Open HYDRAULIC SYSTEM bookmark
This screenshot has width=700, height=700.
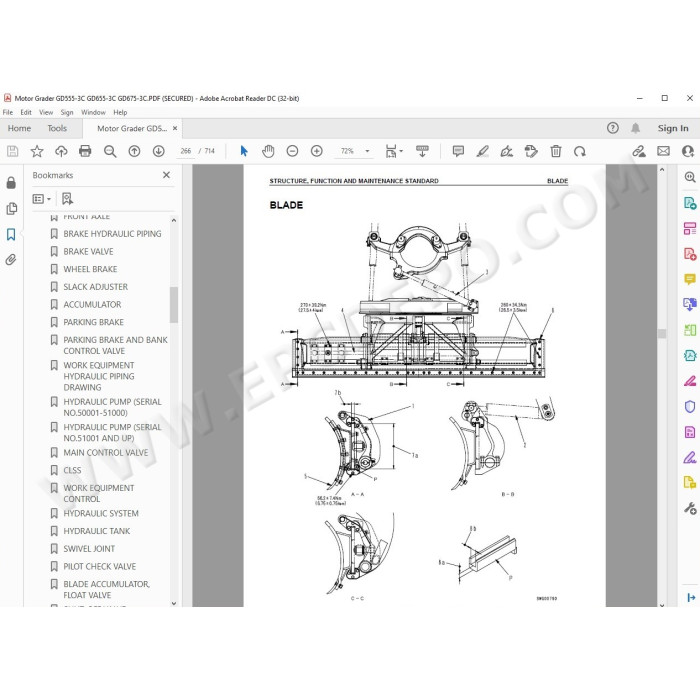(x=101, y=513)
